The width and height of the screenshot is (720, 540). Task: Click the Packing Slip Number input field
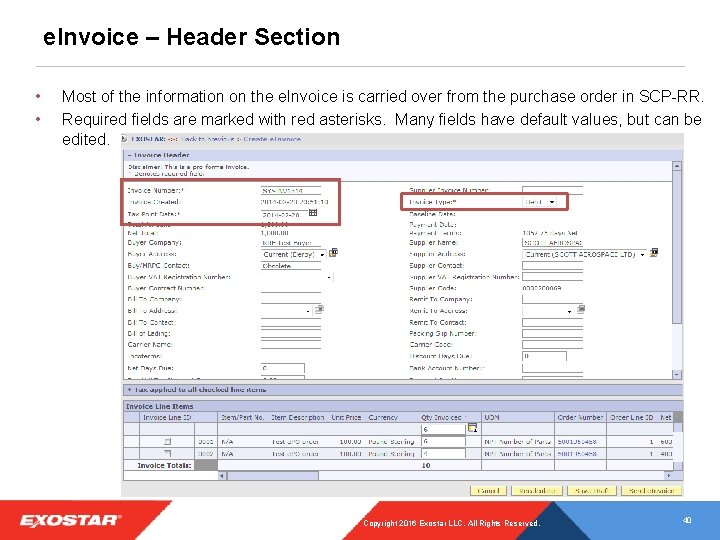552,333
